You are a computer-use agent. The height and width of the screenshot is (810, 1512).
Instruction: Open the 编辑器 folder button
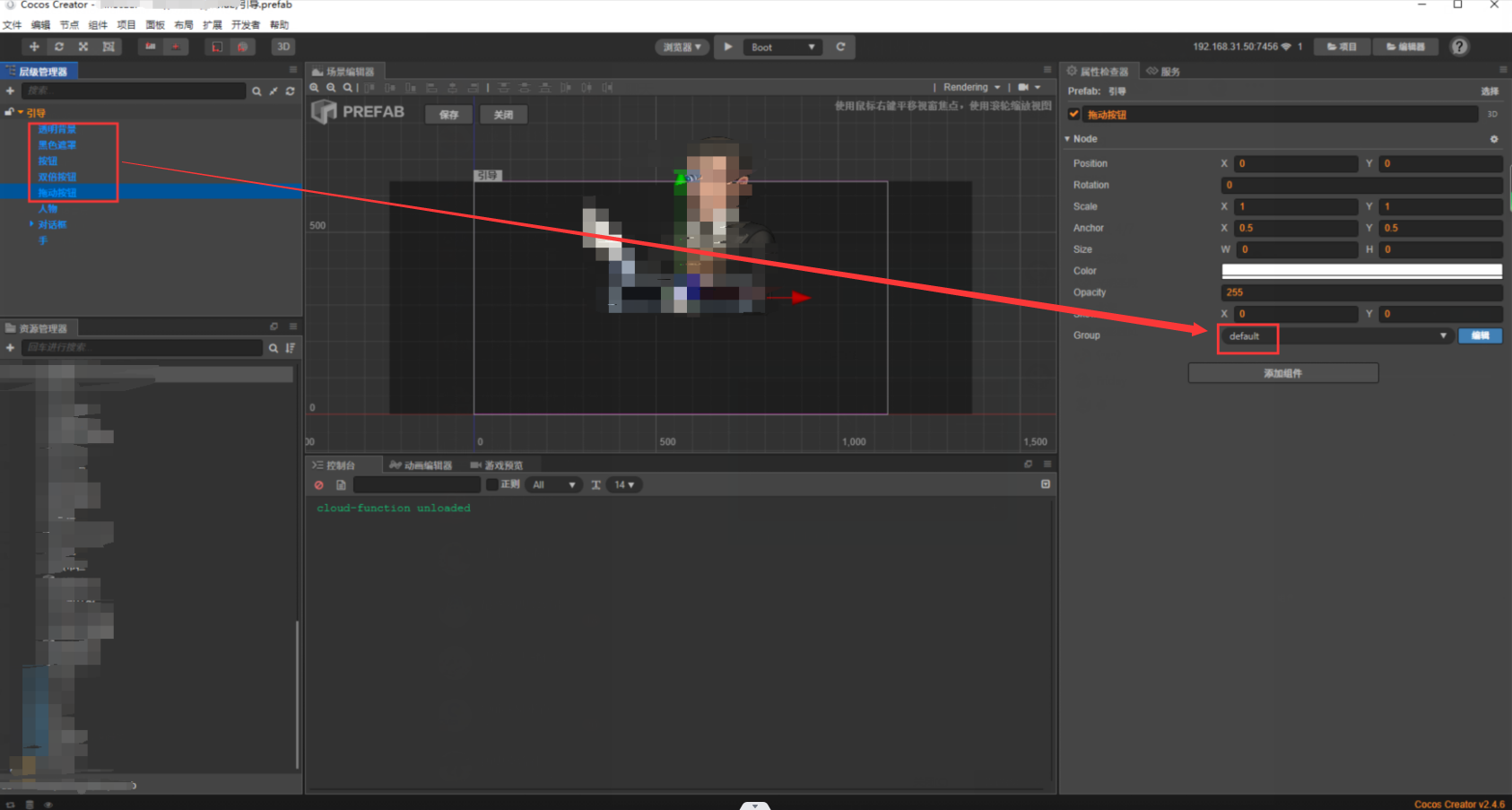1405,47
